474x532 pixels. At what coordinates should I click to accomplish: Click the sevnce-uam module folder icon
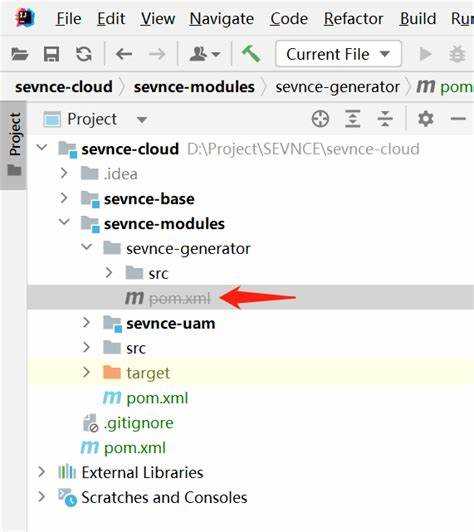[112, 323]
